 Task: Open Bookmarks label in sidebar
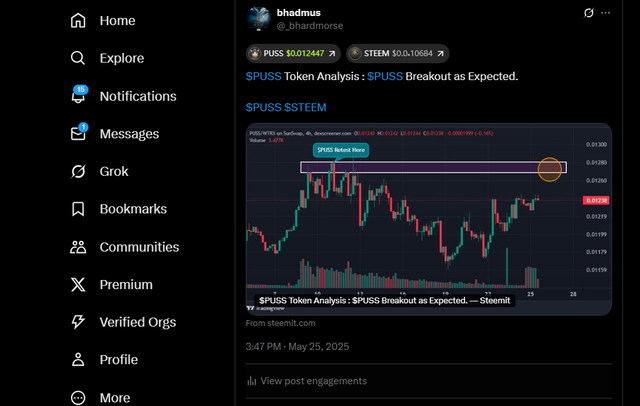tap(133, 209)
